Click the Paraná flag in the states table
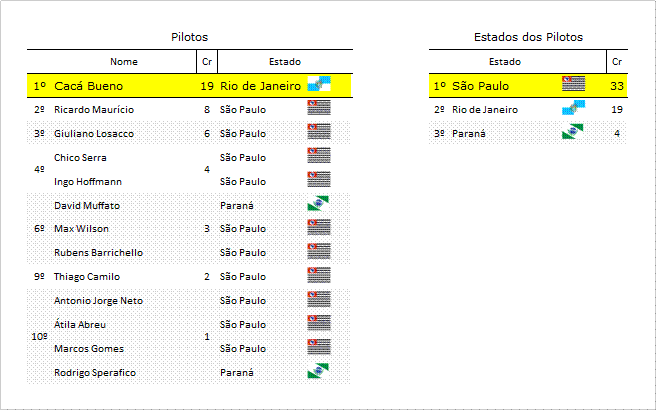Screen dimensions: 656x411 click(x=573, y=131)
